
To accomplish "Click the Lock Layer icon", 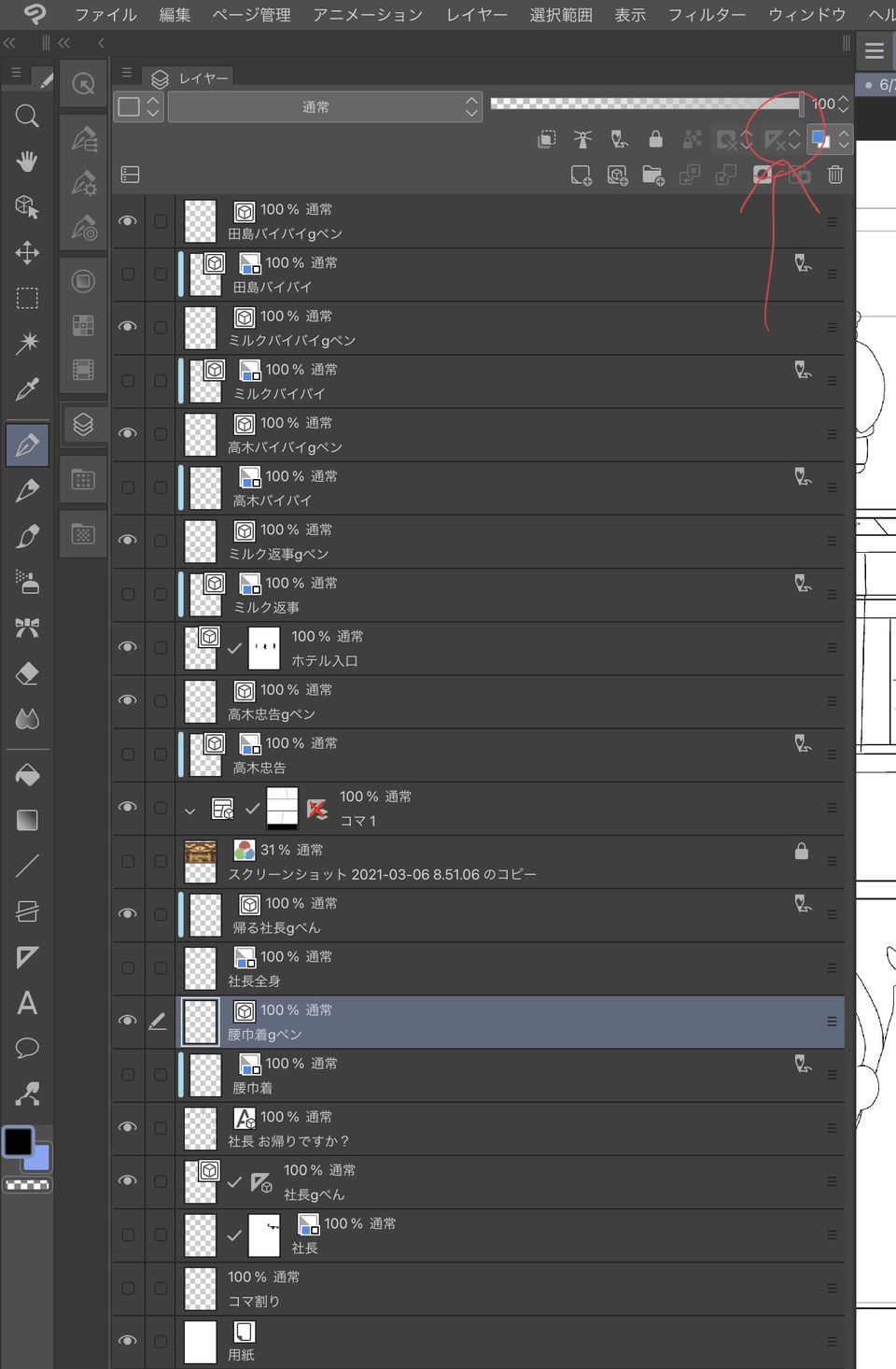I will tap(656, 139).
